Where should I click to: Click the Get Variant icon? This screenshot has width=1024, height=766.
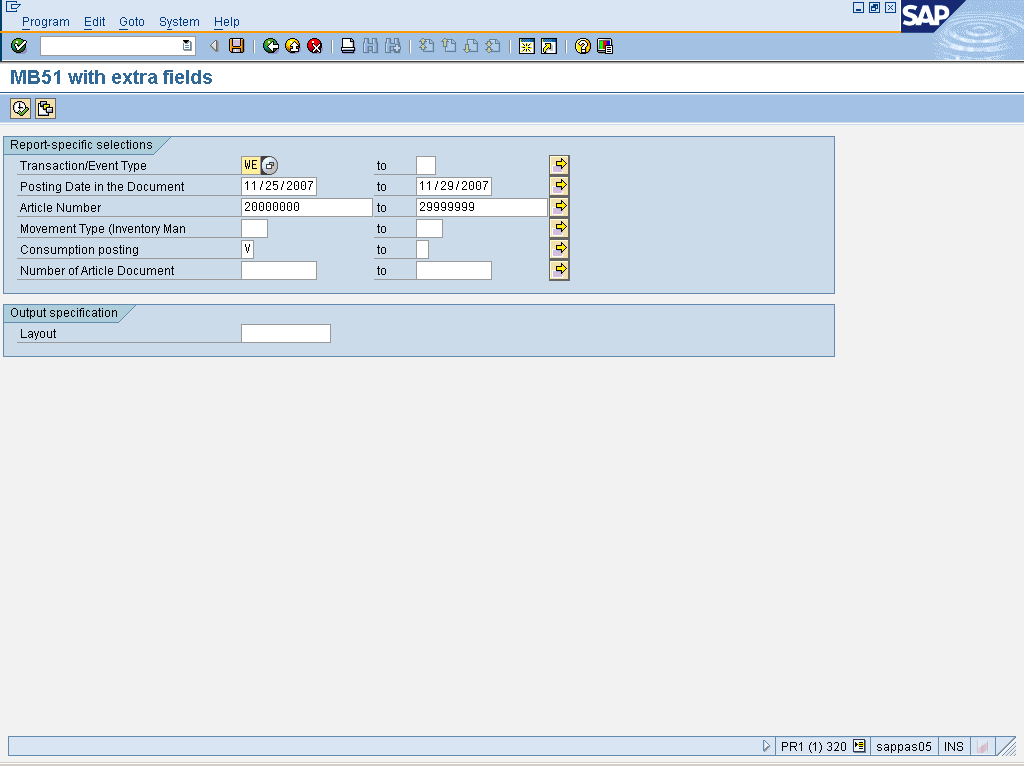pyautogui.click(x=45, y=108)
